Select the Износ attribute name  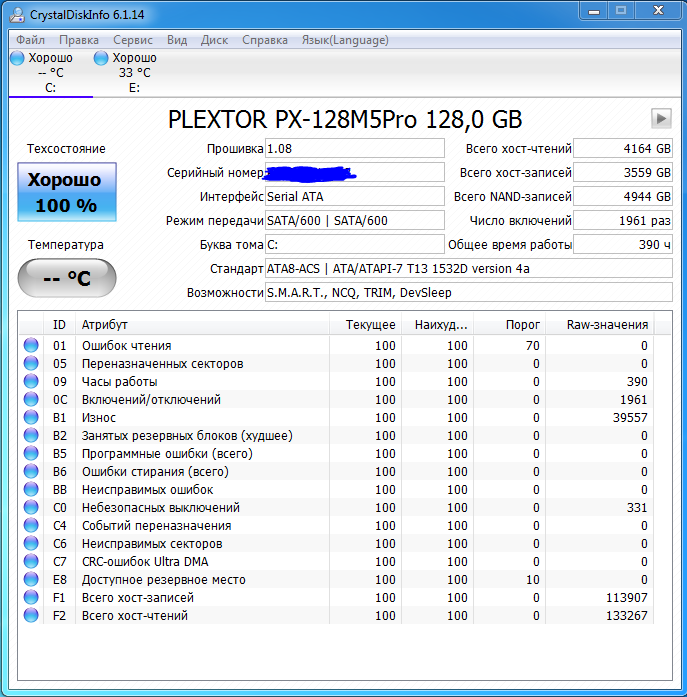[x=99, y=417]
